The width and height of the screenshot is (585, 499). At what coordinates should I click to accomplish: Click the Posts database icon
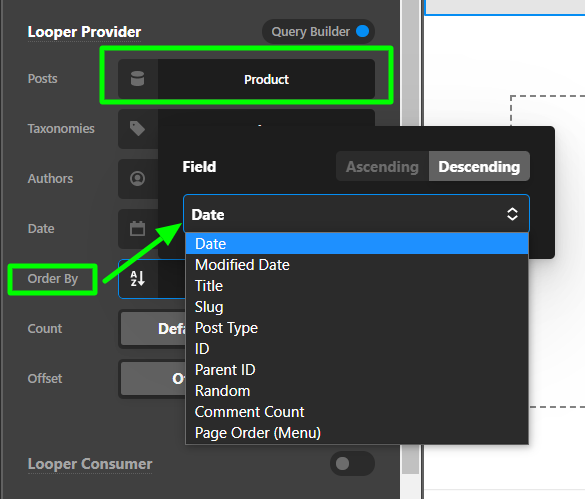(137, 79)
